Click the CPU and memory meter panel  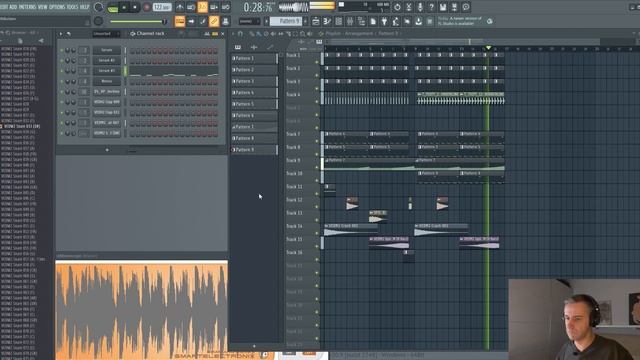[363, 7]
